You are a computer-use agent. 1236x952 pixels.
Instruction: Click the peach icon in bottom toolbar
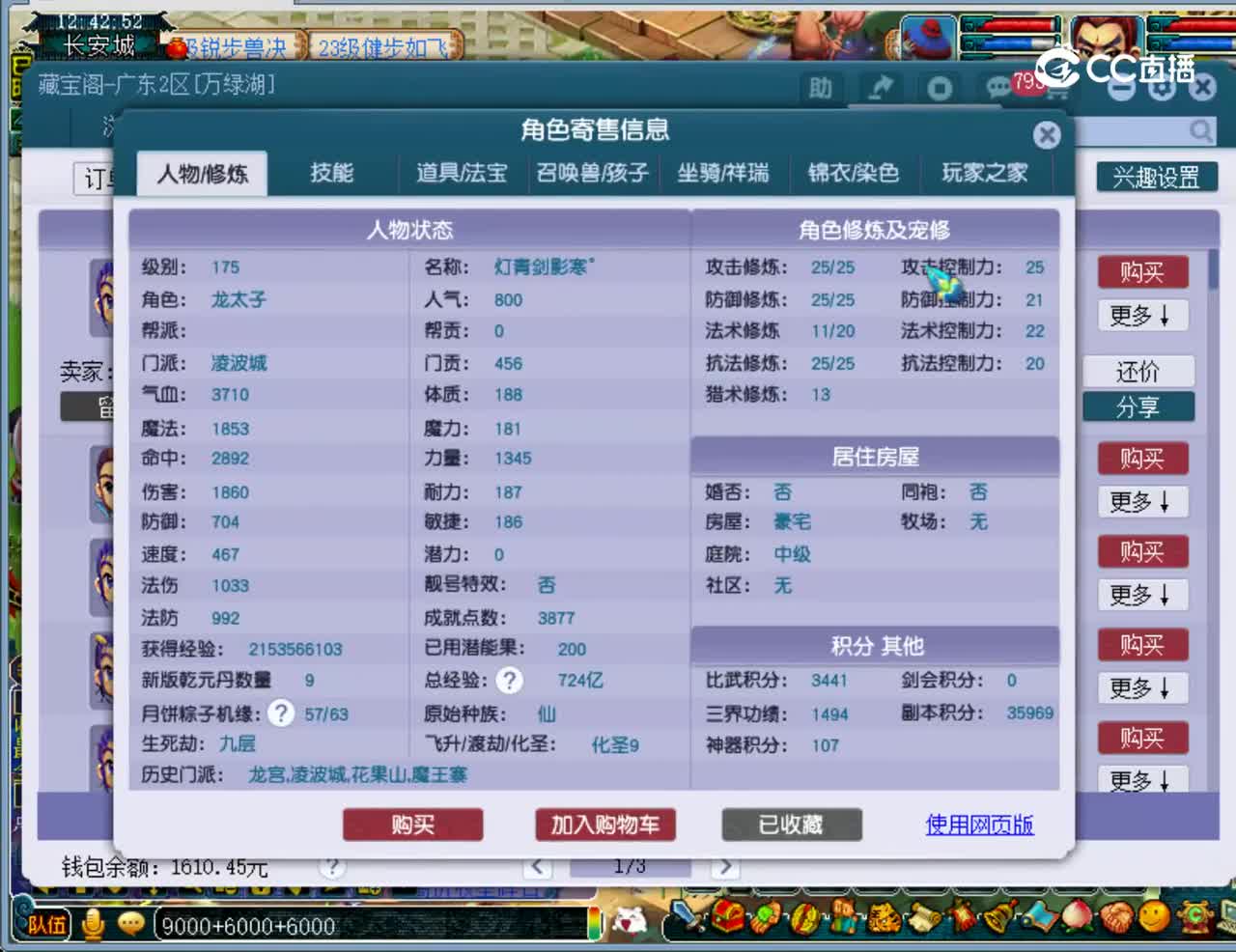[x=1077, y=915]
